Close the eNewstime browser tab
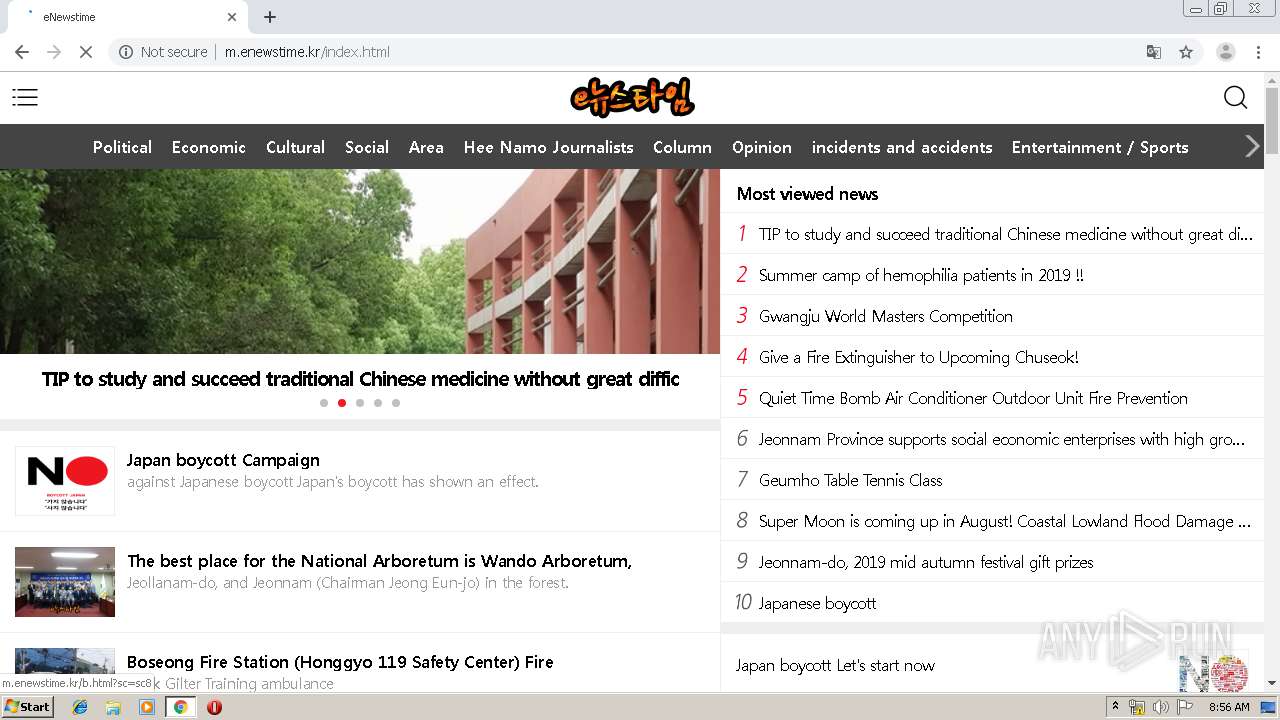The image size is (1280, 720). click(232, 17)
